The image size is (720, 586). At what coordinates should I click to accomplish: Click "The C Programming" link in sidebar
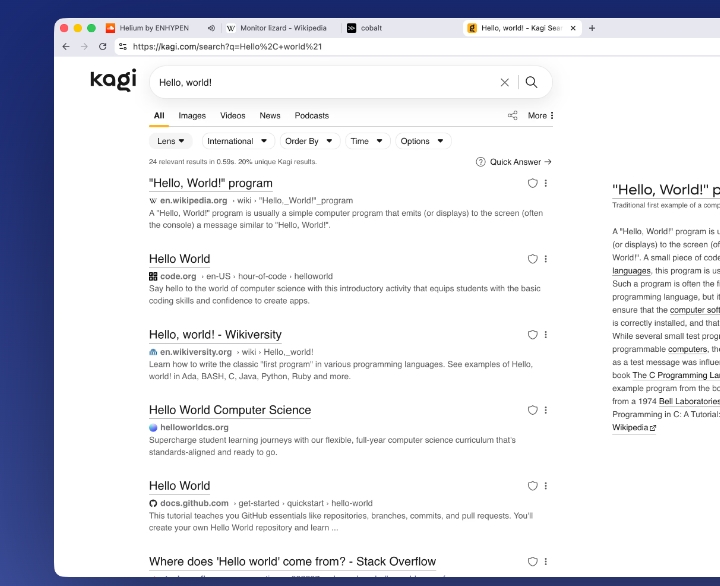[x=676, y=376]
